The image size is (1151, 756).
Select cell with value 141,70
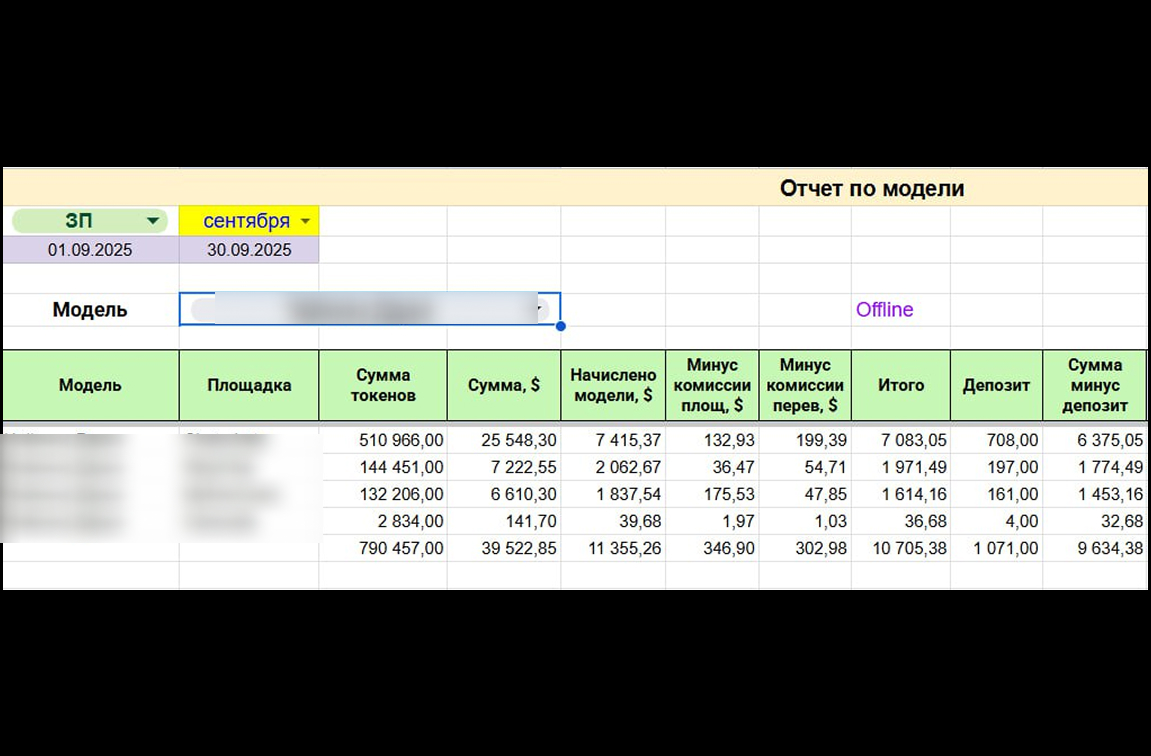coord(504,522)
